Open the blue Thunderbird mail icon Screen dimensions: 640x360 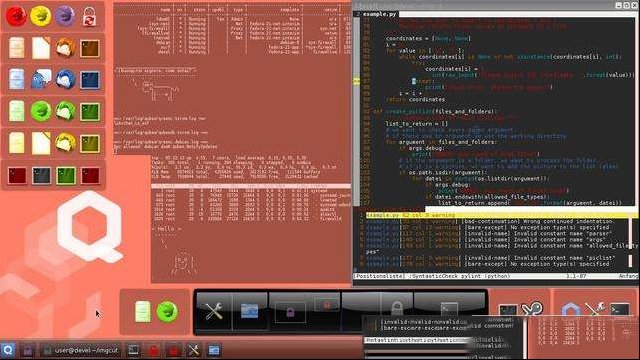(65, 79)
